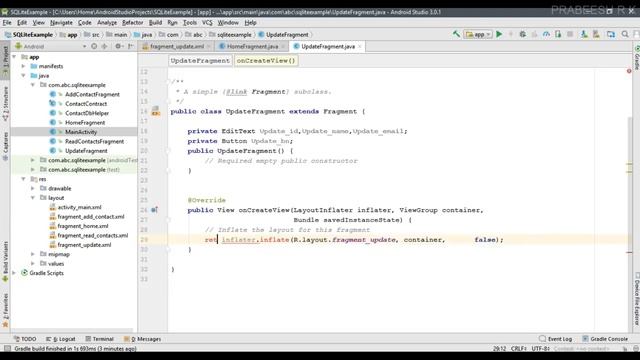The width and height of the screenshot is (640, 360).
Task: Toggle Device File Explorer side panel
Action: (636, 299)
